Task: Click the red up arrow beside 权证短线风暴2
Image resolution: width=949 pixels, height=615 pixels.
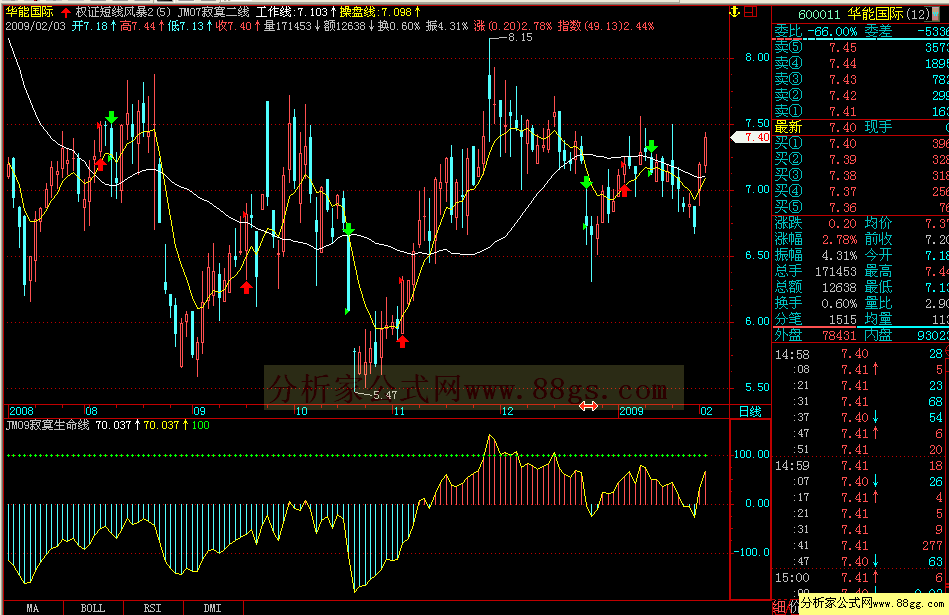Action: coord(66,12)
